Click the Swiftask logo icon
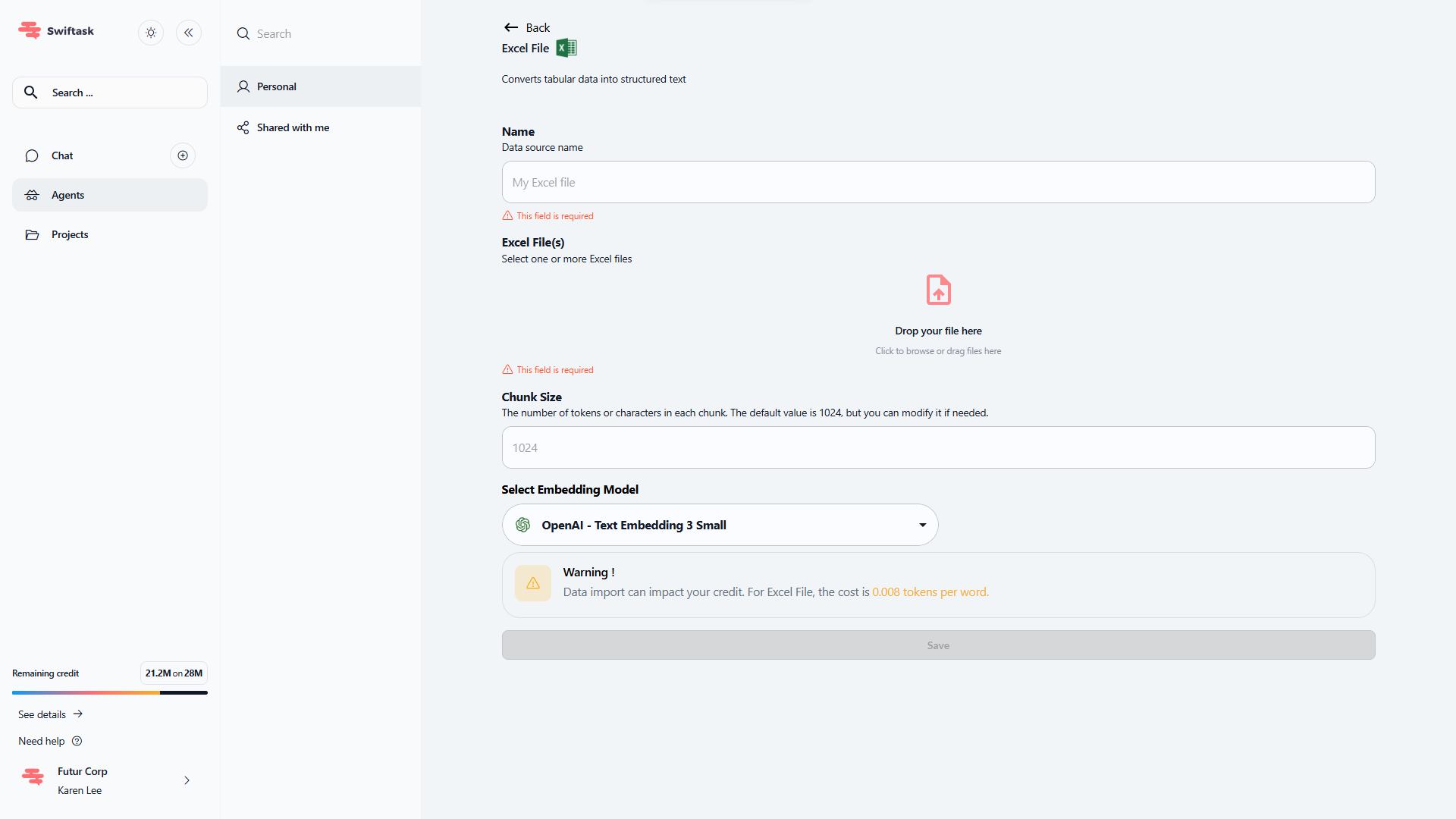The width and height of the screenshot is (1456, 819). tap(30, 30)
